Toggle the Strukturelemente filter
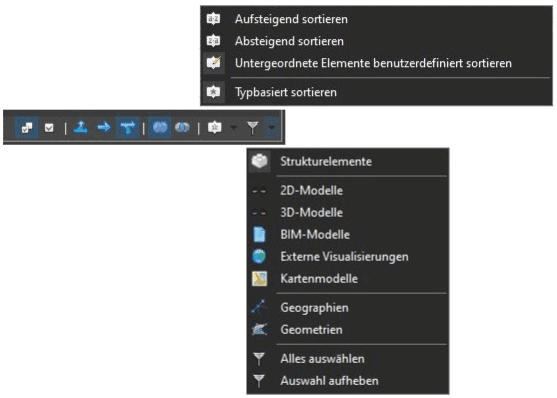 tap(348, 161)
